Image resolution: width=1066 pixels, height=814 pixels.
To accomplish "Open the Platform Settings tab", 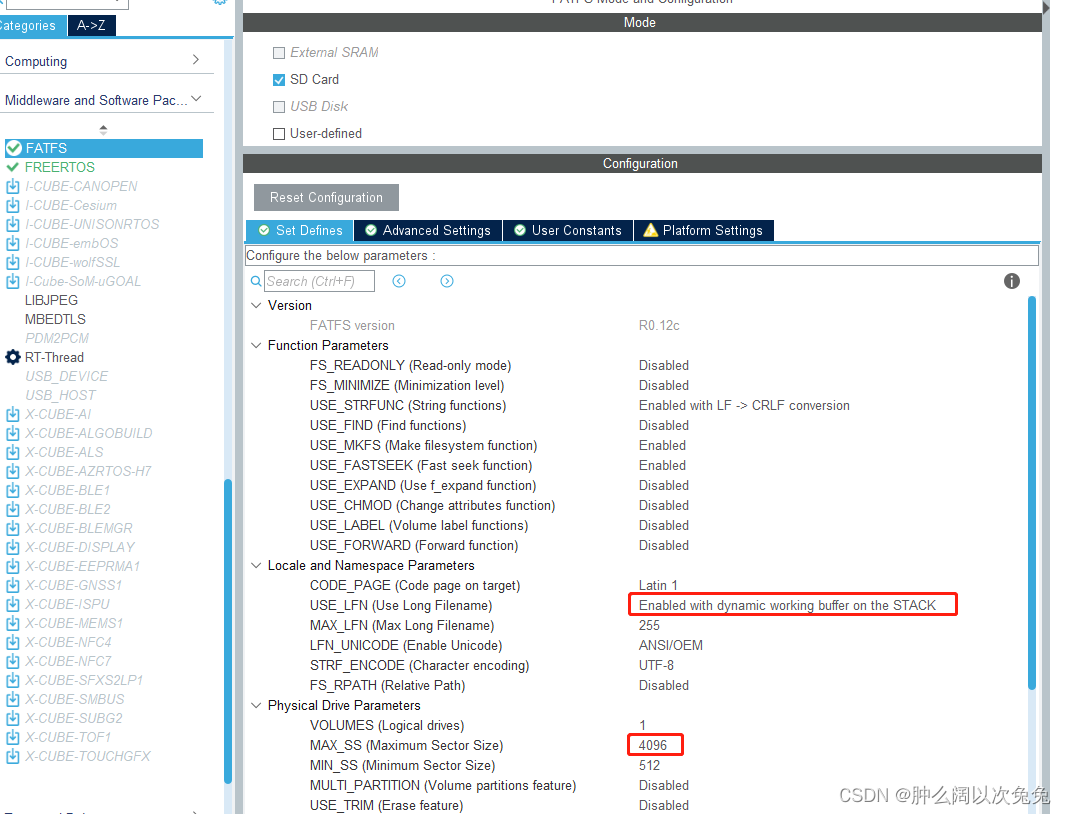I will pos(704,231).
